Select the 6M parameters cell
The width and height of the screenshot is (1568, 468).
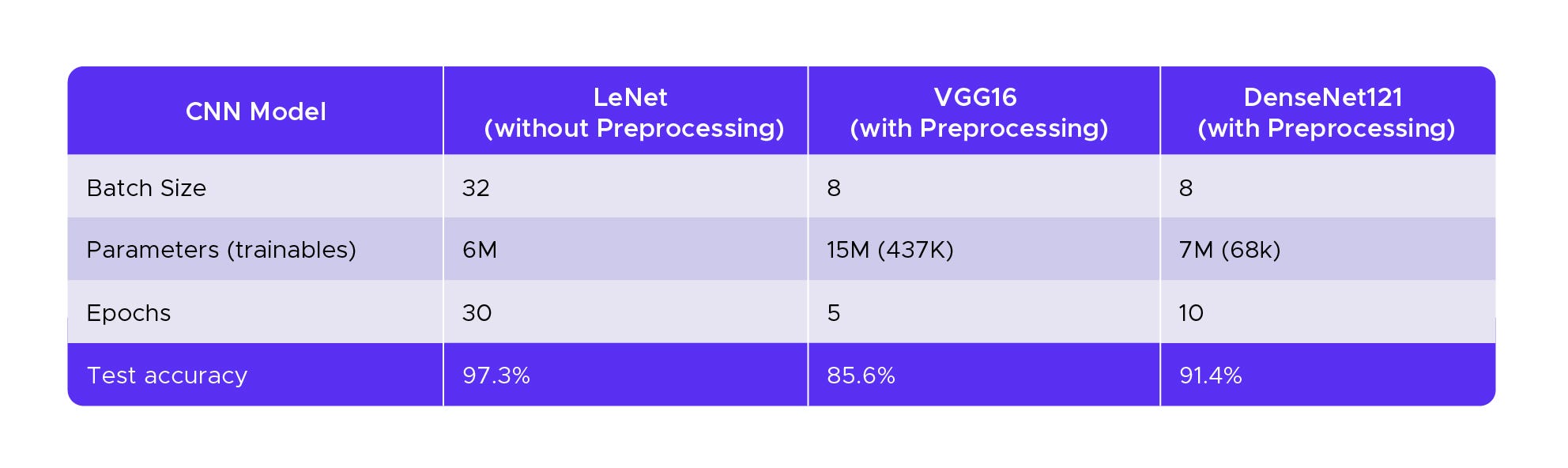[x=480, y=250]
